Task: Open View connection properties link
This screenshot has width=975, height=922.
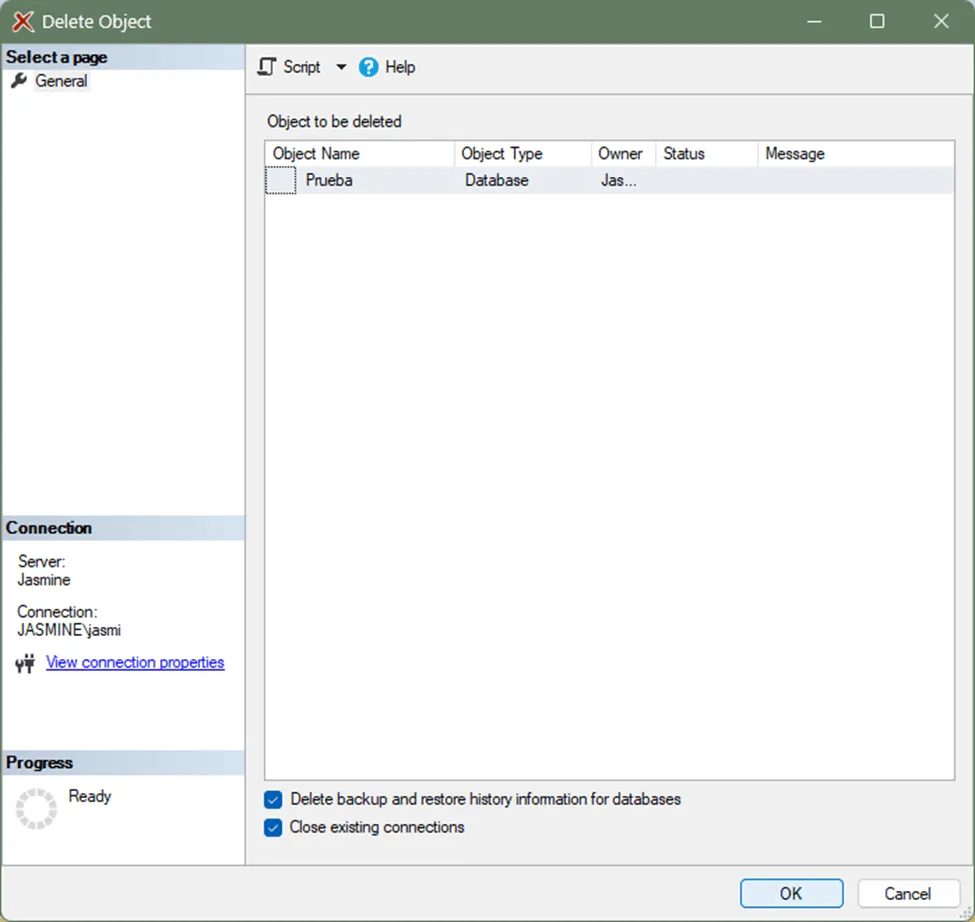Action: point(135,662)
